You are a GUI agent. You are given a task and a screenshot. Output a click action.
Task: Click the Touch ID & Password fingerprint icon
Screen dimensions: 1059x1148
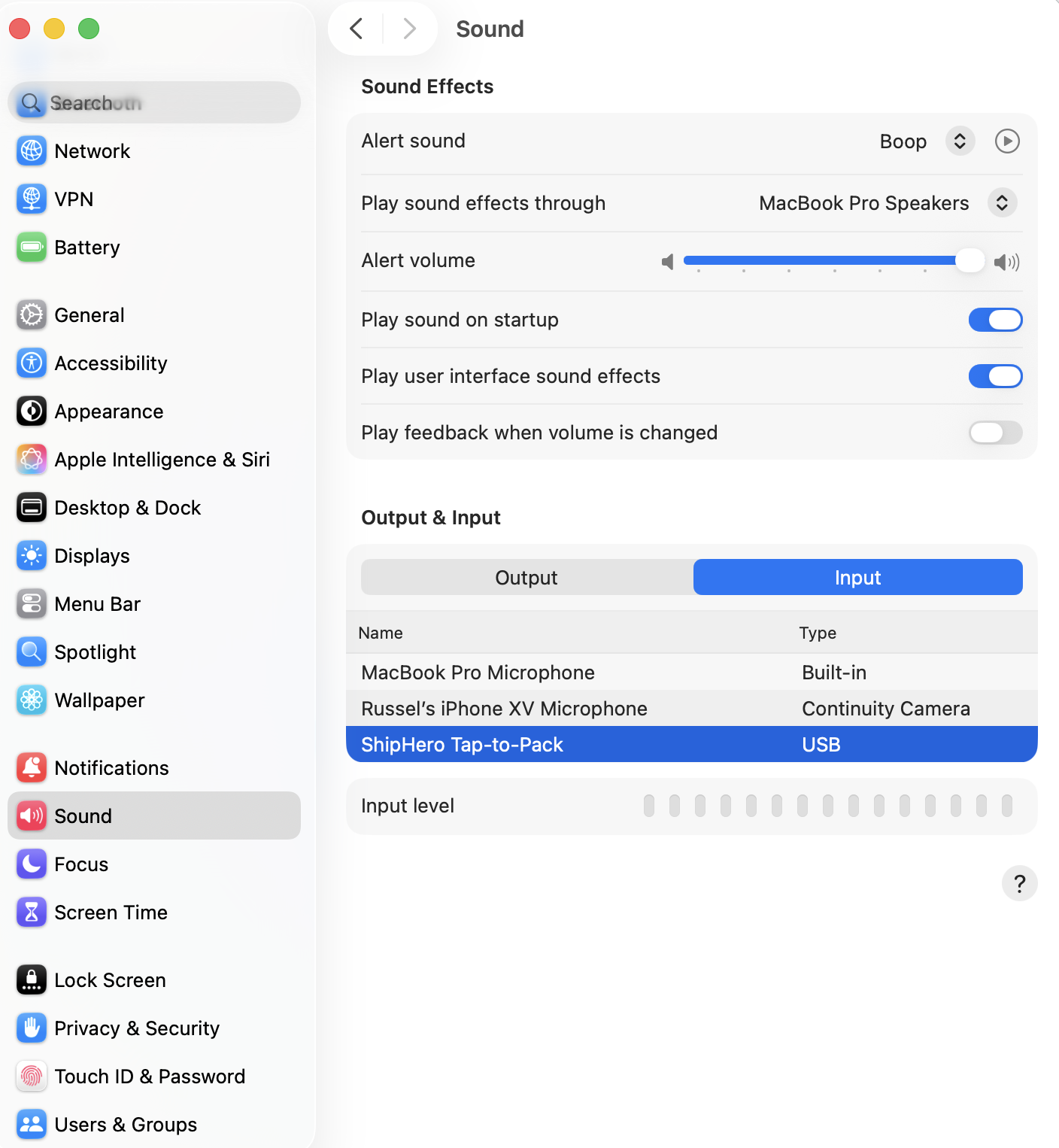[32, 1077]
